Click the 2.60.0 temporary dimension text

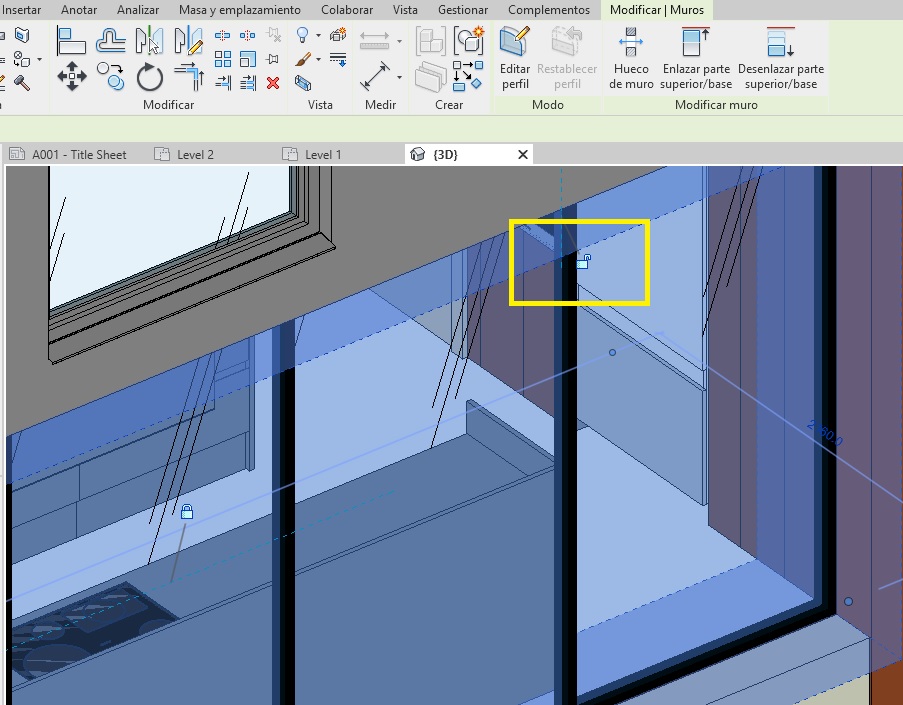[826, 432]
